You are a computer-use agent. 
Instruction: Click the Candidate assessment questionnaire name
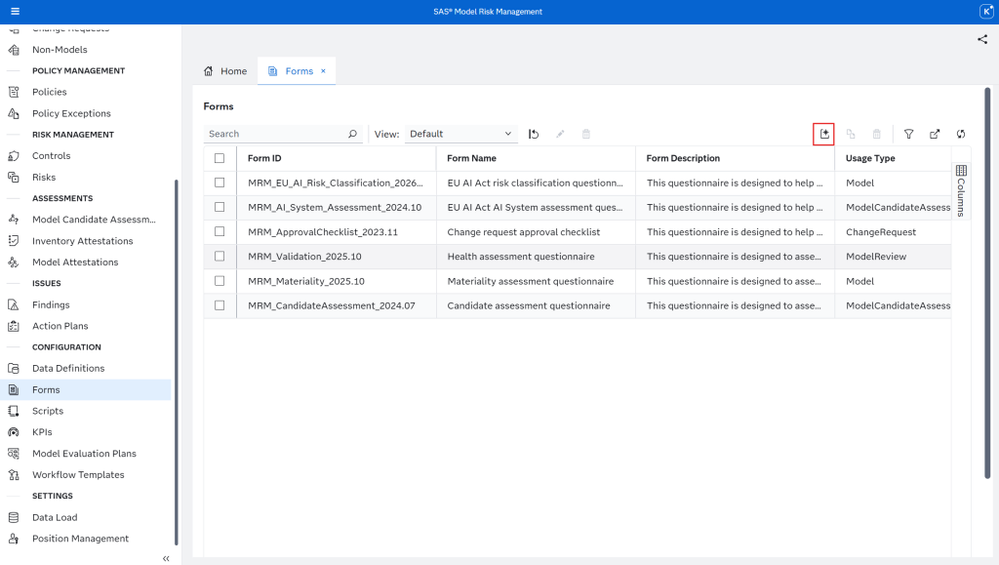(x=528, y=306)
